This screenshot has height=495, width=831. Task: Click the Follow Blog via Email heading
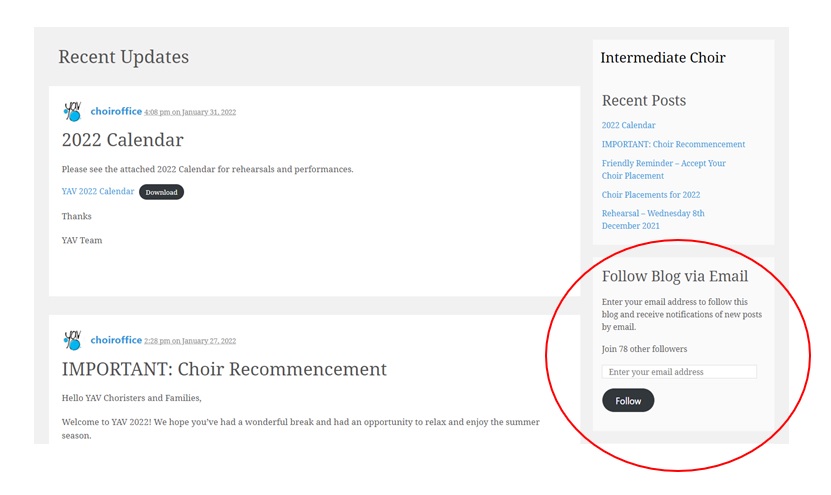point(675,276)
